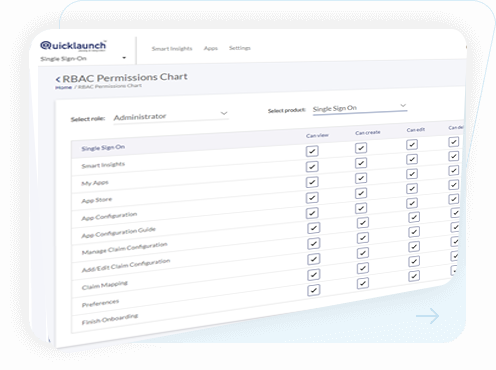Toggle Can view for Smart Insights
Viewport: 496px width, 370px height.
(x=312, y=151)
